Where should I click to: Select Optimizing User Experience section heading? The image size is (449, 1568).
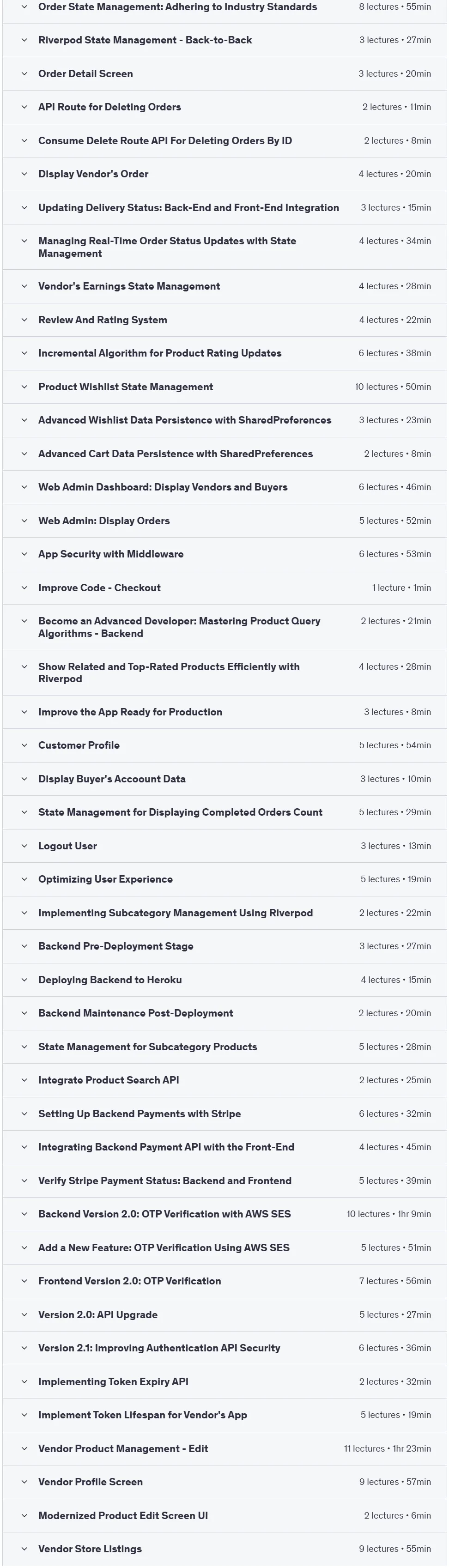[x=105, y=879]
